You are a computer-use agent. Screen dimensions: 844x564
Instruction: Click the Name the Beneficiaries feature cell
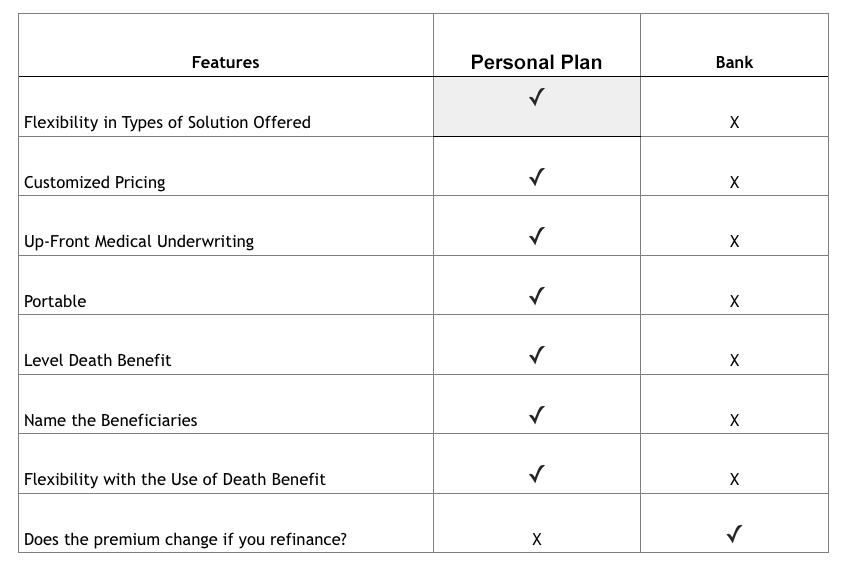pos(226,404)
